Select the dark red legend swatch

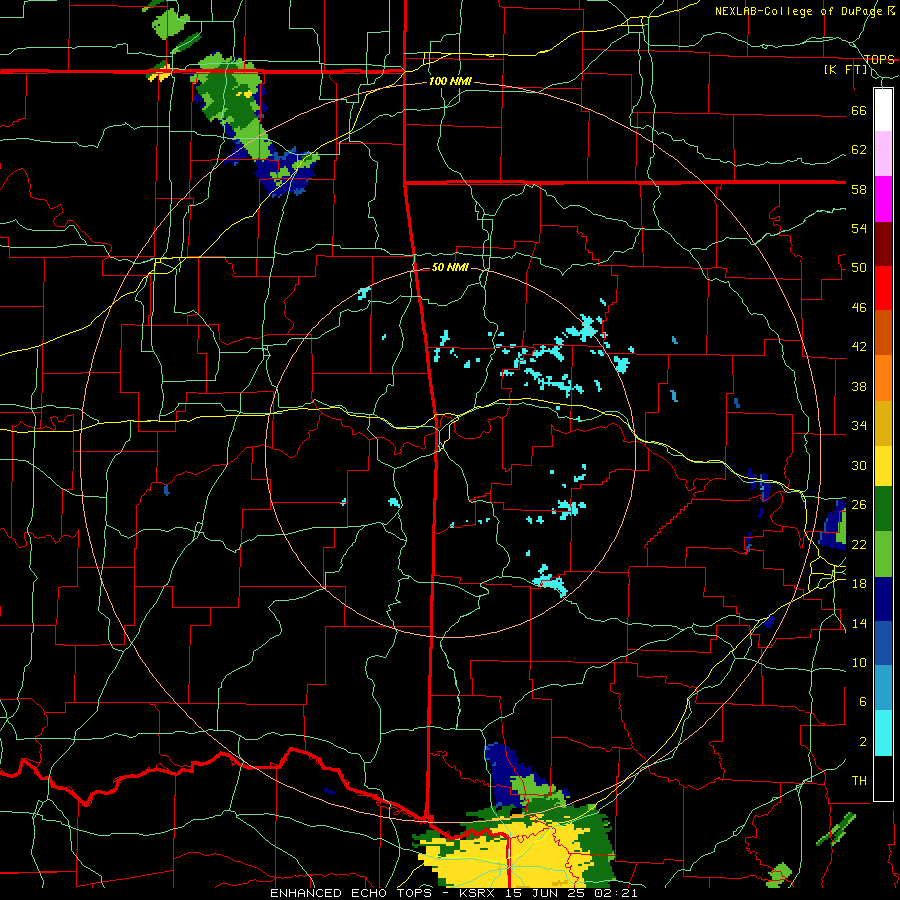tap(883, 244)
